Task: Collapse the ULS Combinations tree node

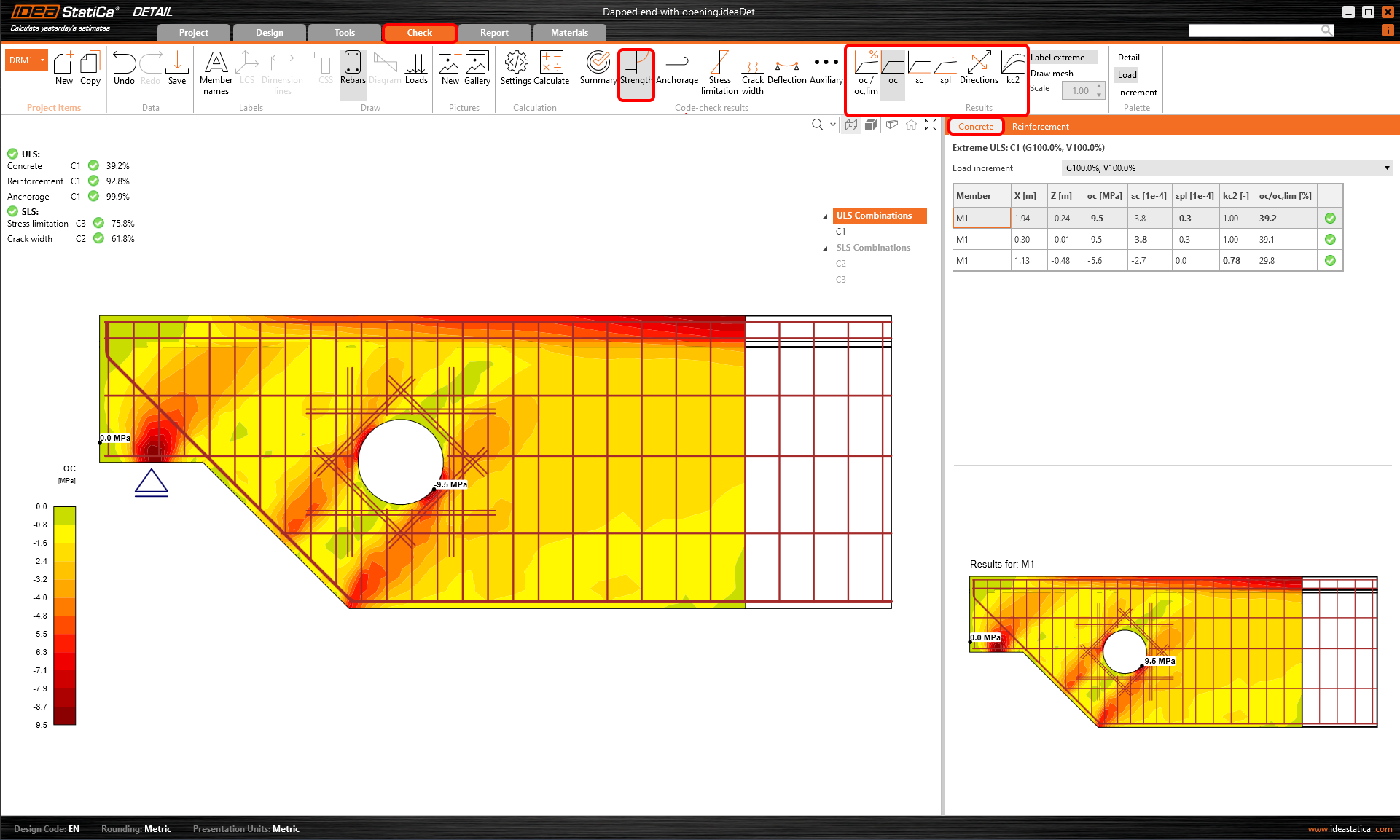Action: pos(826,216)
